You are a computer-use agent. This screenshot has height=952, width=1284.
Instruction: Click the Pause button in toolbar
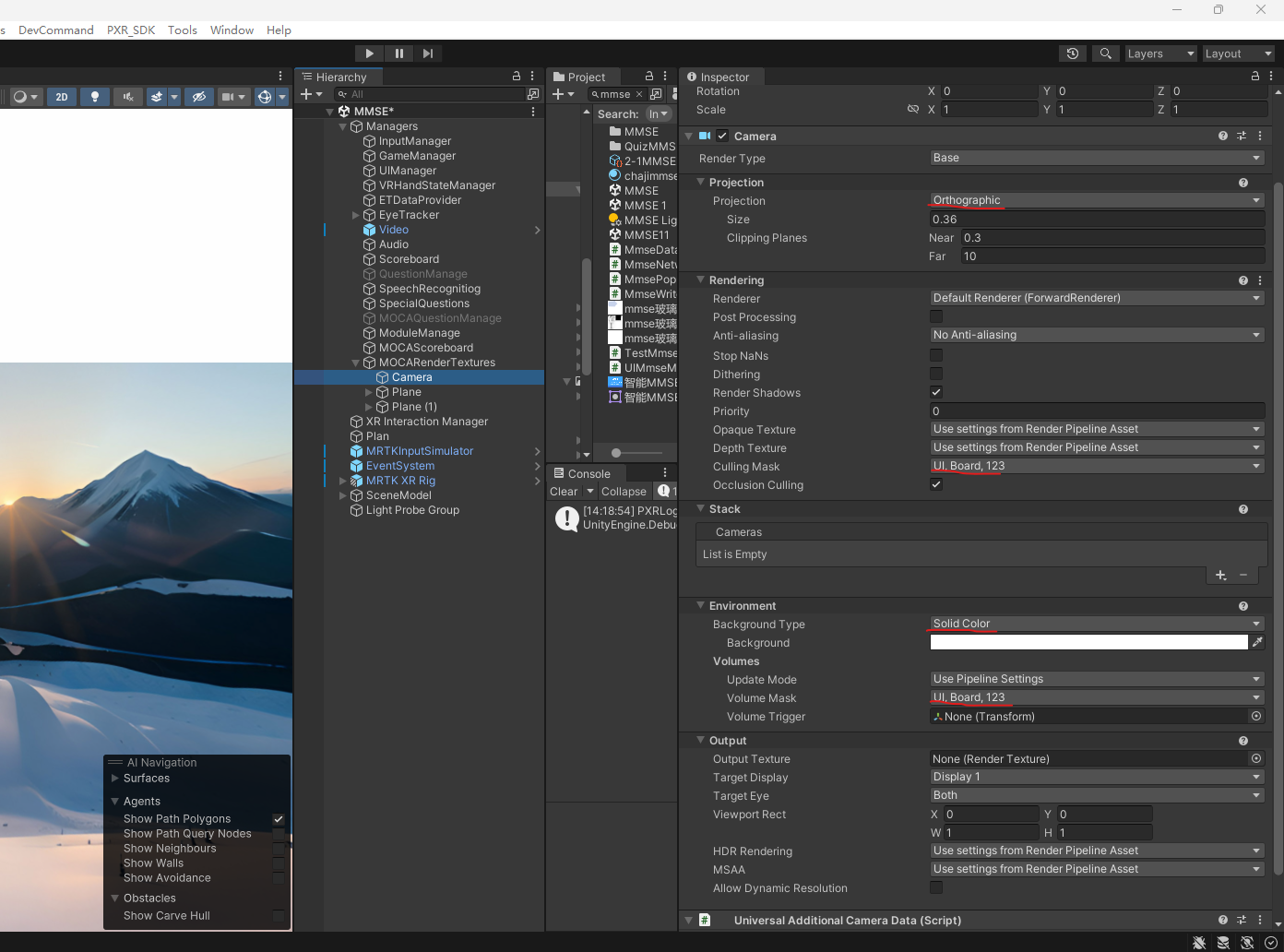[398, 54]
